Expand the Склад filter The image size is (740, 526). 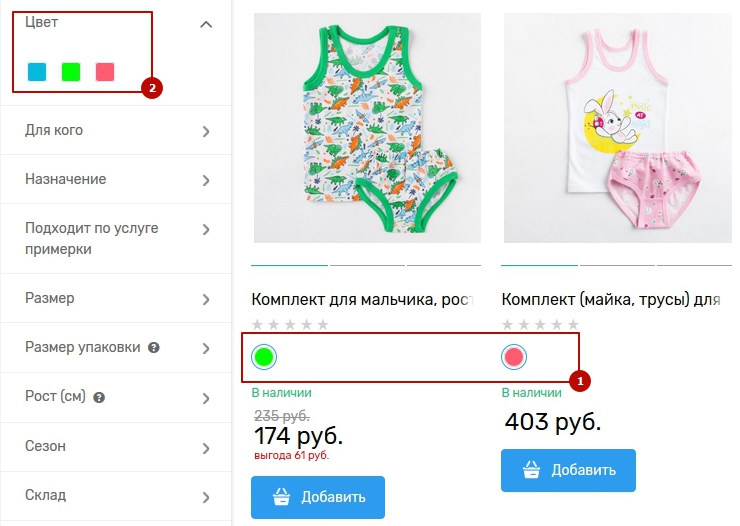206,496
